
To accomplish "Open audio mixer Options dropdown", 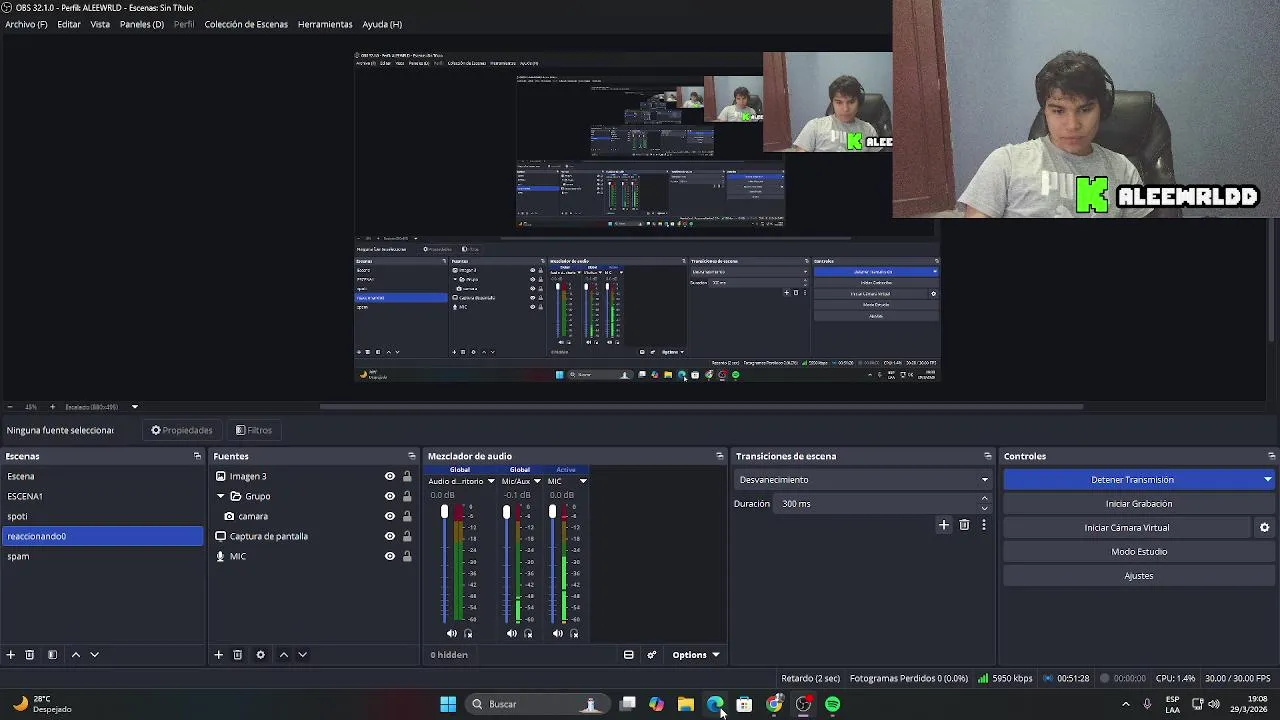I will (695, 655).
